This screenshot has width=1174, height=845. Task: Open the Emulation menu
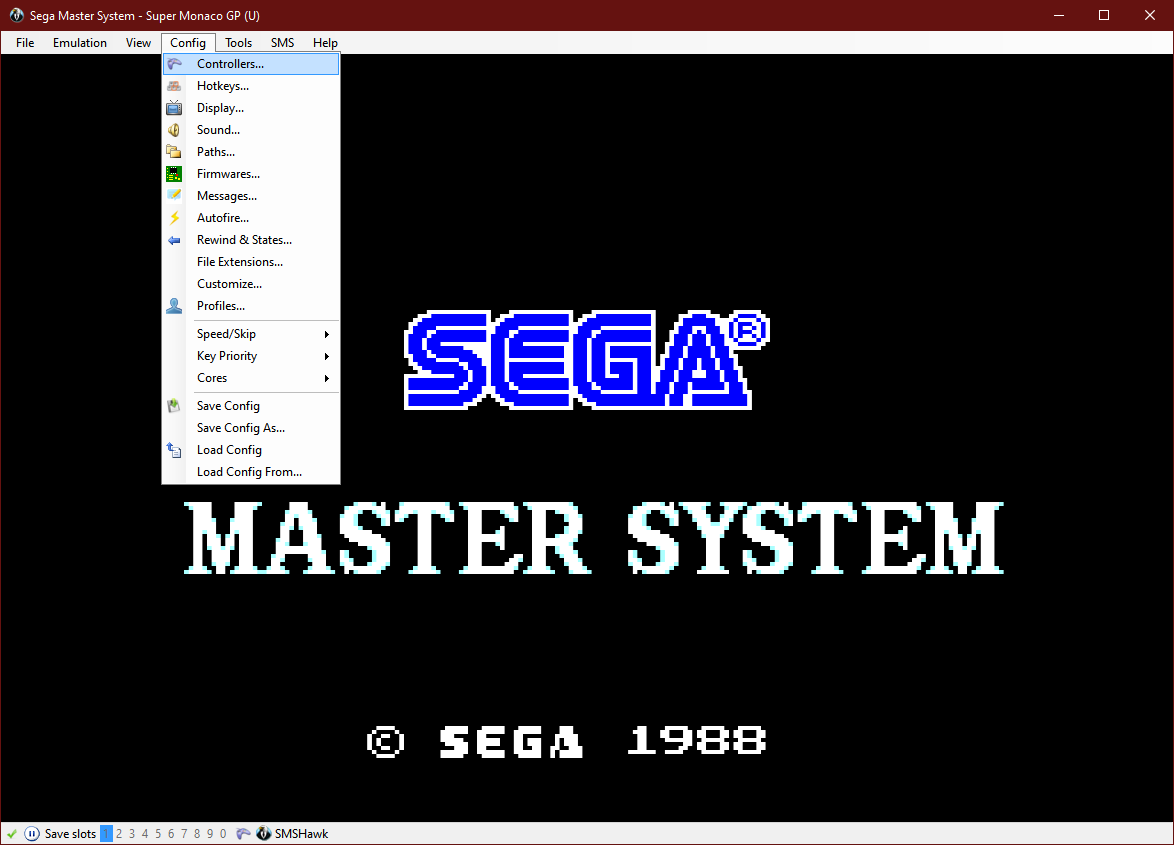80,43
